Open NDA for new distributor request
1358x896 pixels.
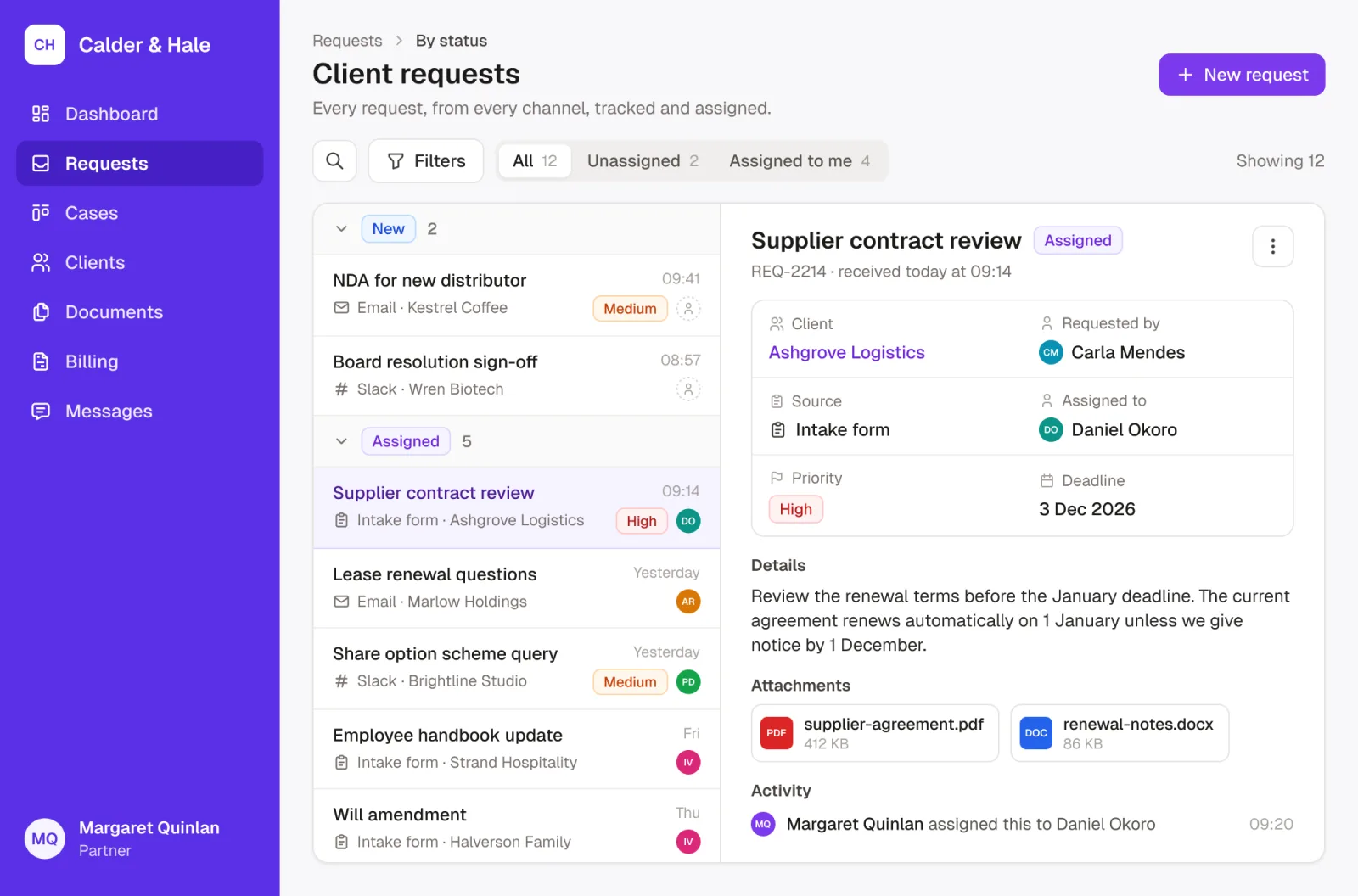click(517, 295)
